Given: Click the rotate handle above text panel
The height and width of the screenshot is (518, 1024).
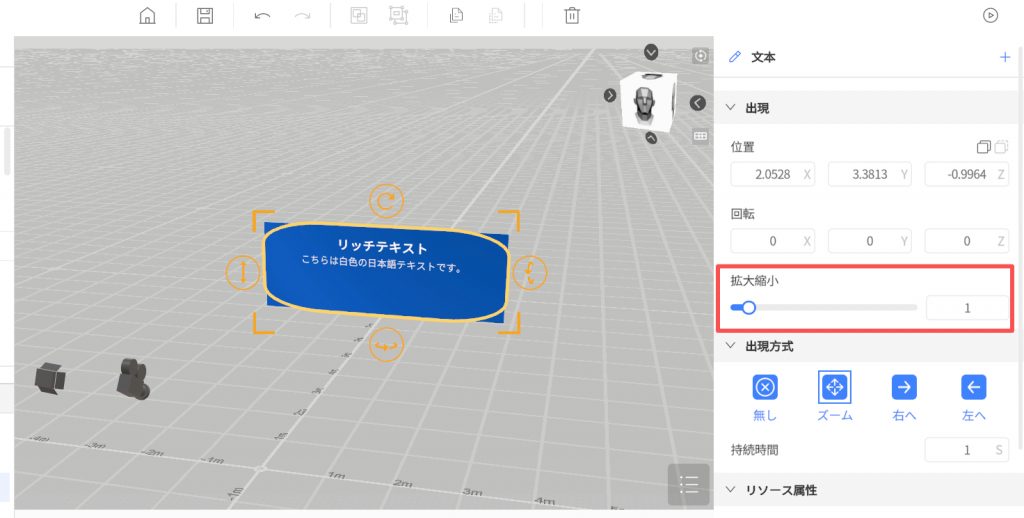Looking at the screenshot, I should (x=386, y=200).
